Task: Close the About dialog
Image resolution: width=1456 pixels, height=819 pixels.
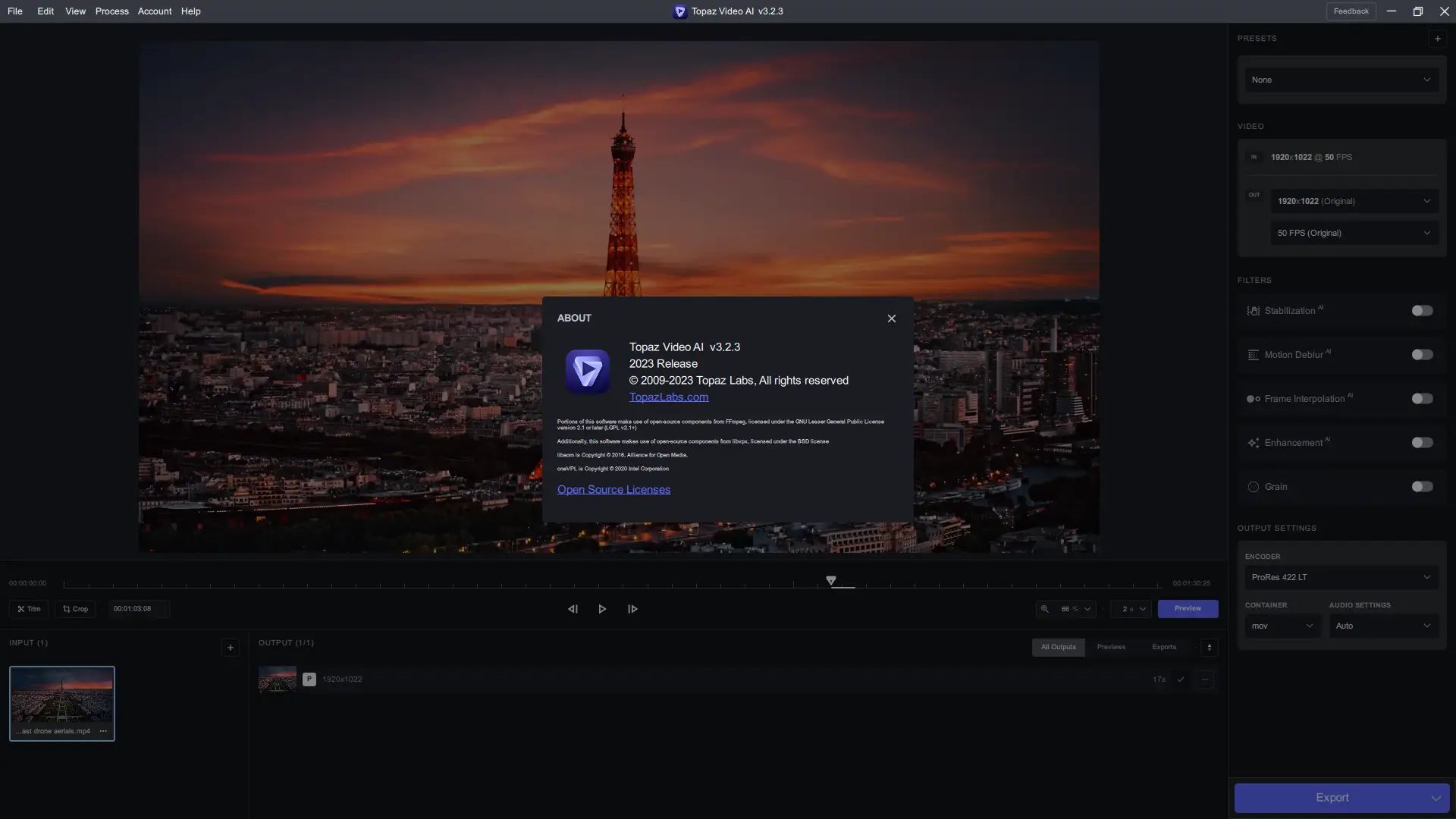Action: tap(892, 318)
